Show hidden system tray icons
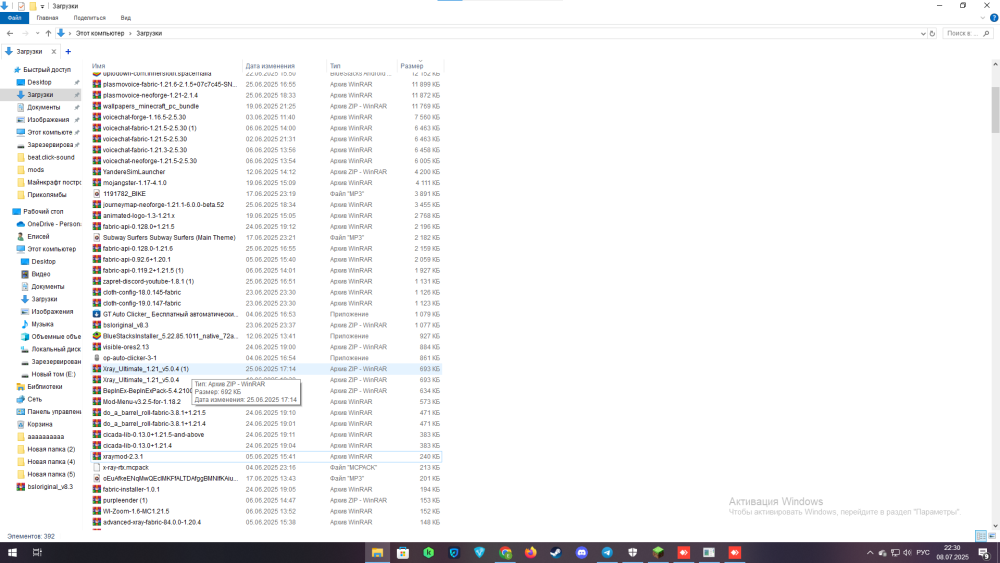This screenshot has width=1000, height=563. point(869,553)
